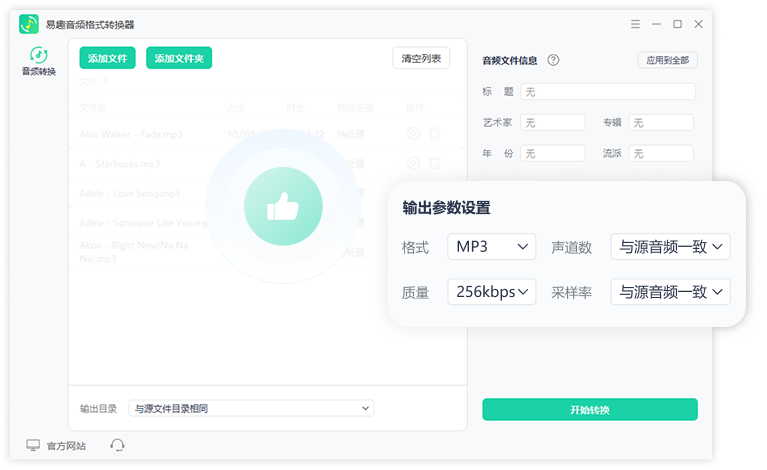Expand the 采样率 dropdown

click(x=670, y=292)
